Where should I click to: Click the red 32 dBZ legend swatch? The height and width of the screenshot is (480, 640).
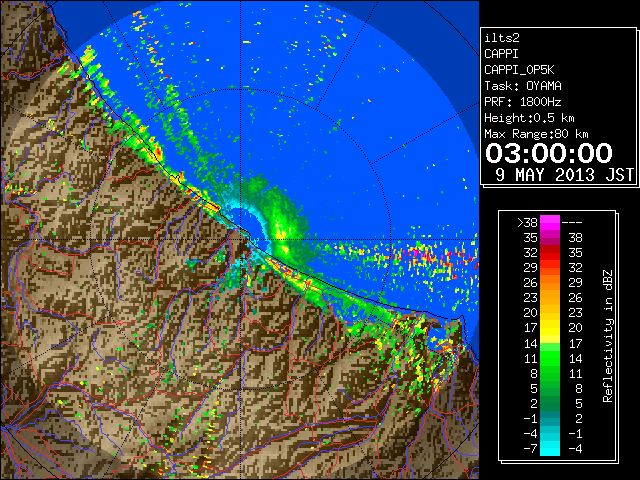pos(550,253)
